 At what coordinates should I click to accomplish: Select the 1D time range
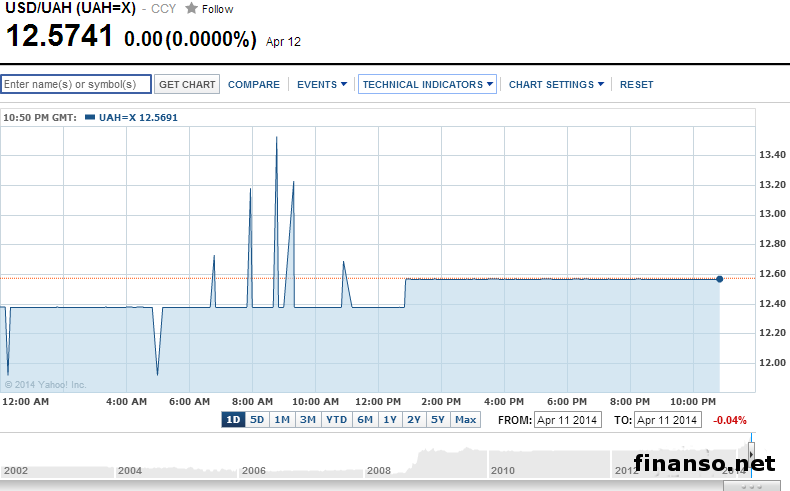coord(233,420)
